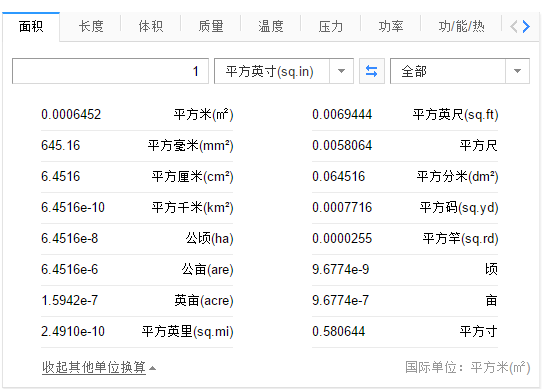Click the 公顷(ha) conversion result
Image resolution: width=542 pixels, height=389 pixels.
pyautogui.click(x=137, y=239)
